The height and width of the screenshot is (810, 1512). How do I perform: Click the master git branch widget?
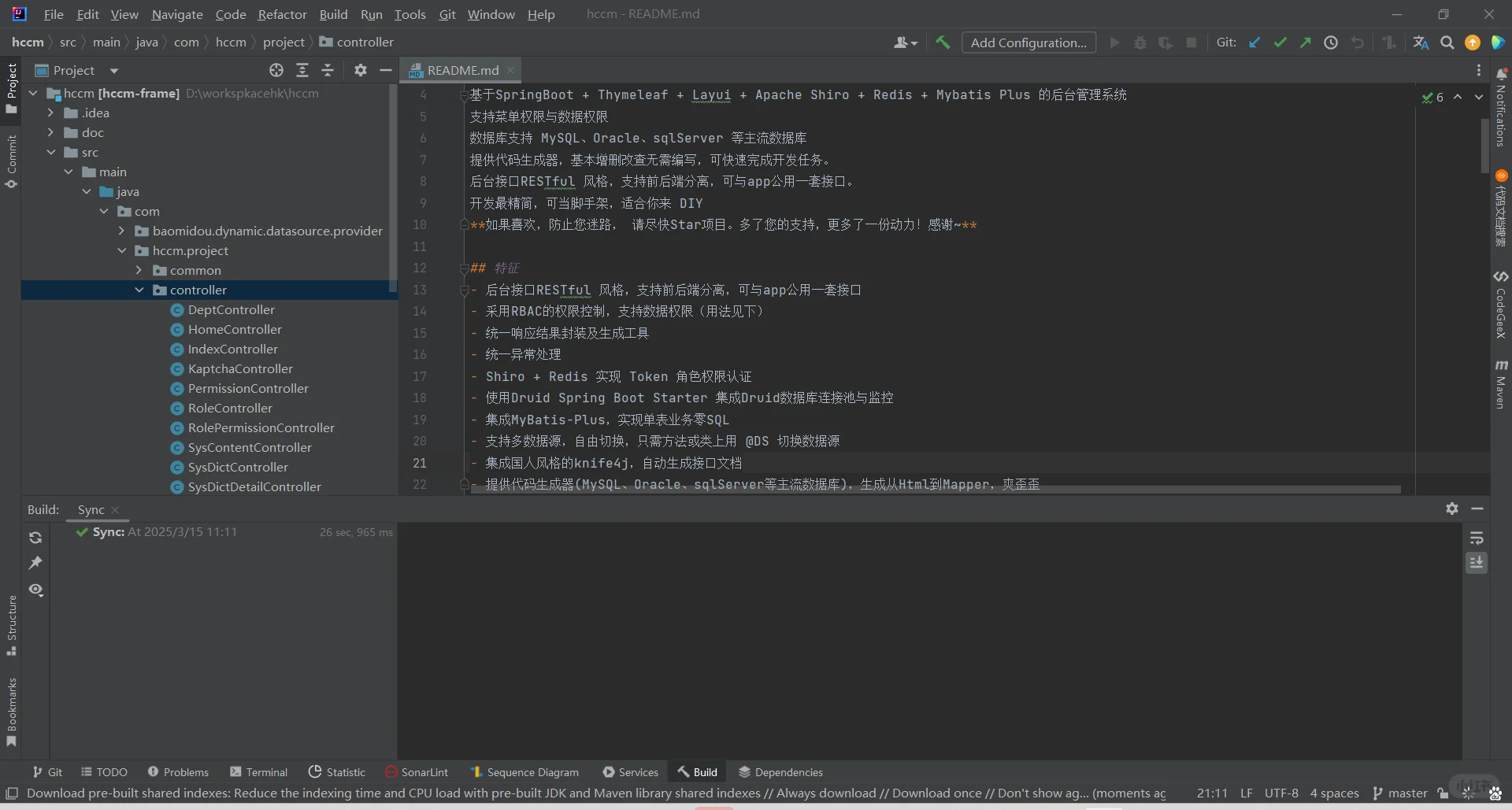tap(1399, 793)
